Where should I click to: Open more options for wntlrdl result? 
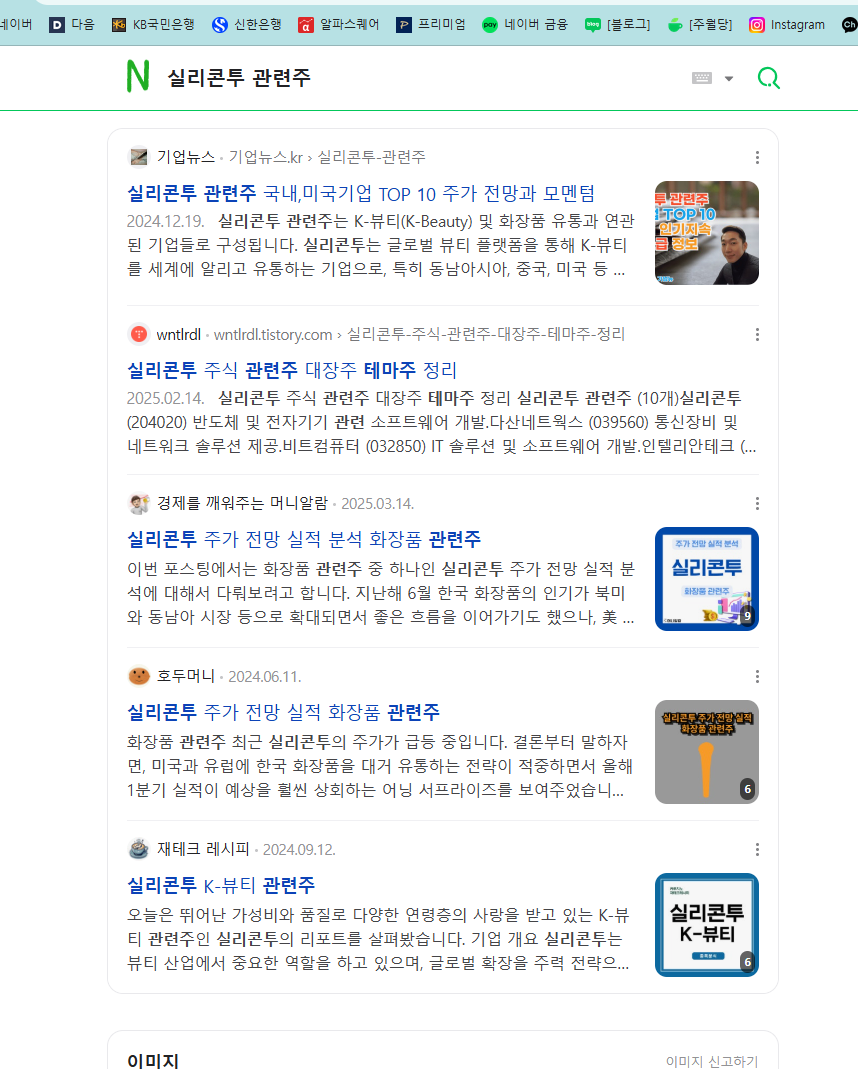click(757, 334)
